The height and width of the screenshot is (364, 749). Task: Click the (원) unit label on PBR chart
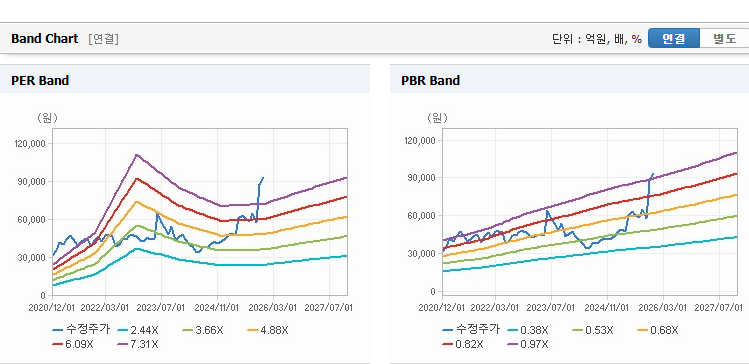tap(438, 118)
